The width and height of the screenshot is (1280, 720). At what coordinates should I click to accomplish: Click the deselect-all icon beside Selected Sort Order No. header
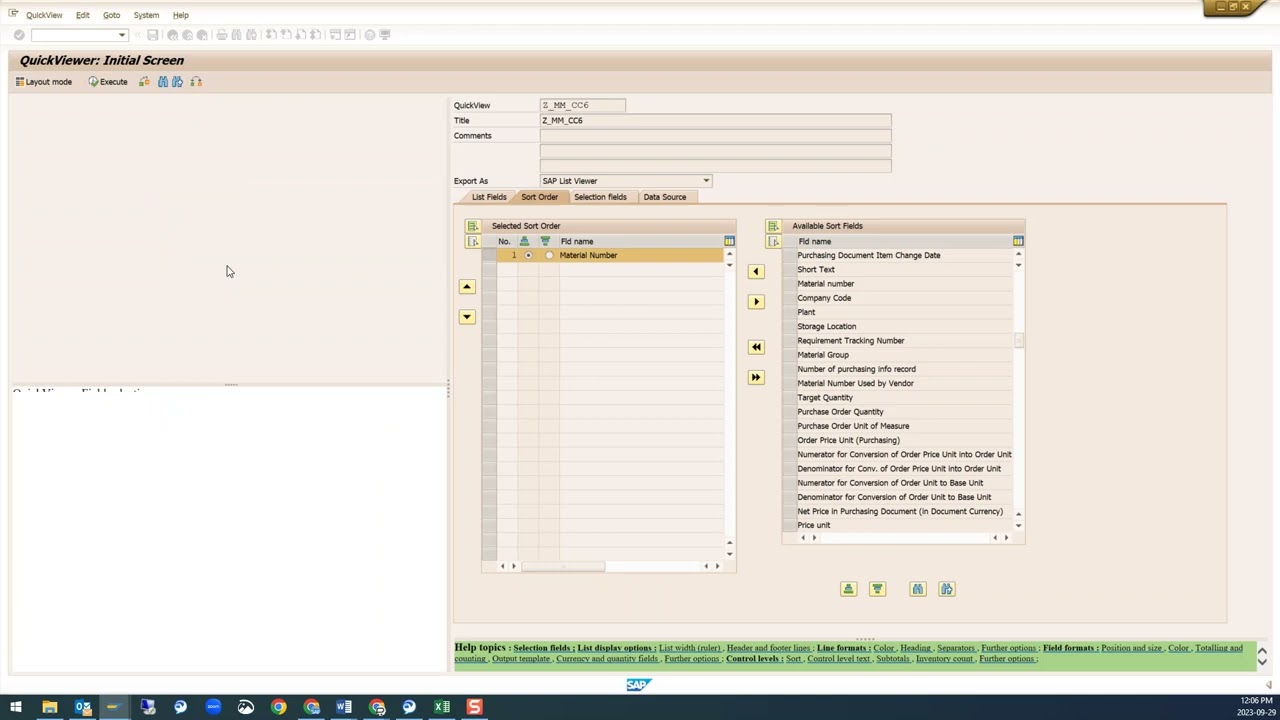point(473,241)
